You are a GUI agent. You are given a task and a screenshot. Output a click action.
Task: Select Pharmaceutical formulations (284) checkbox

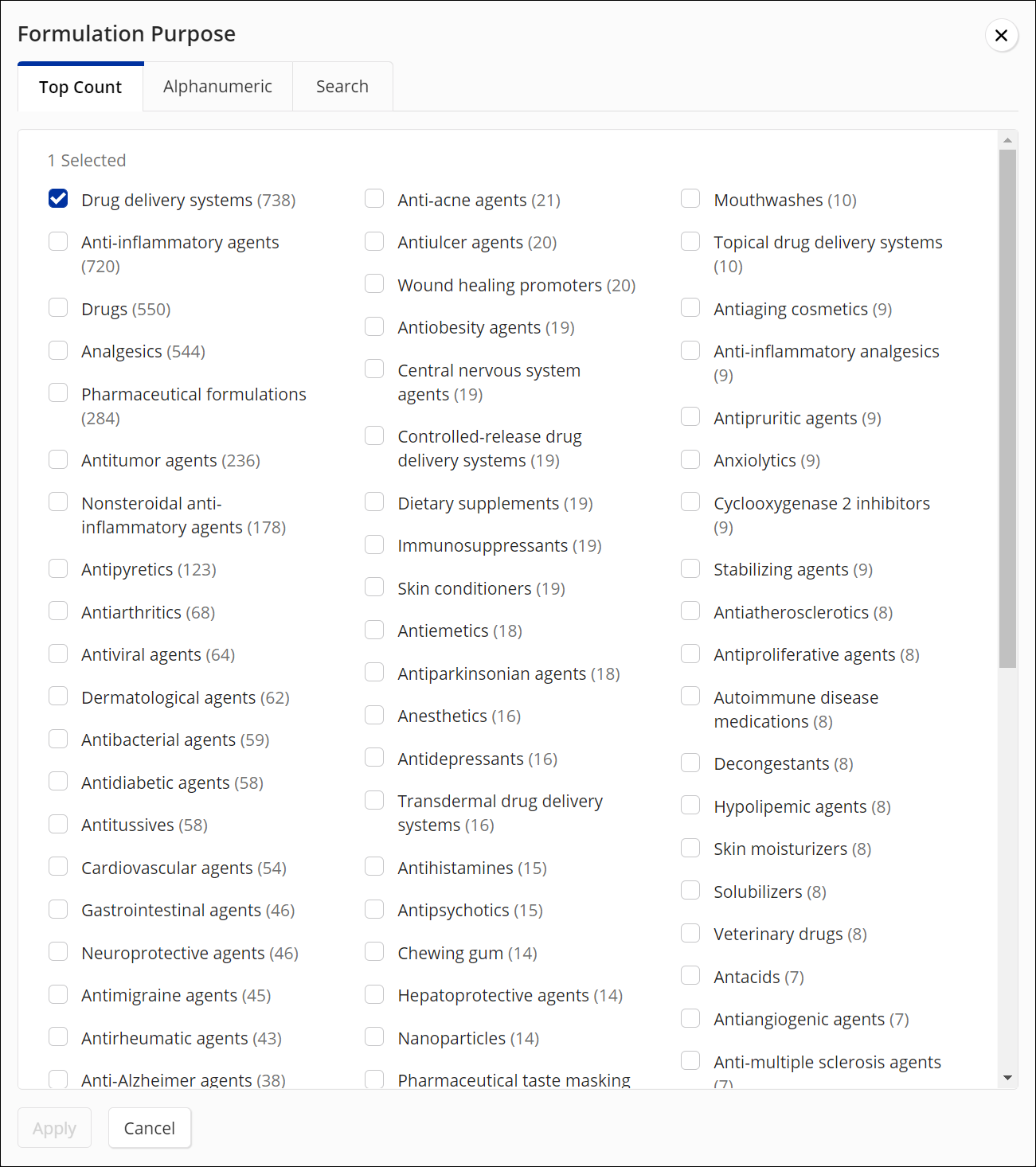58,392
